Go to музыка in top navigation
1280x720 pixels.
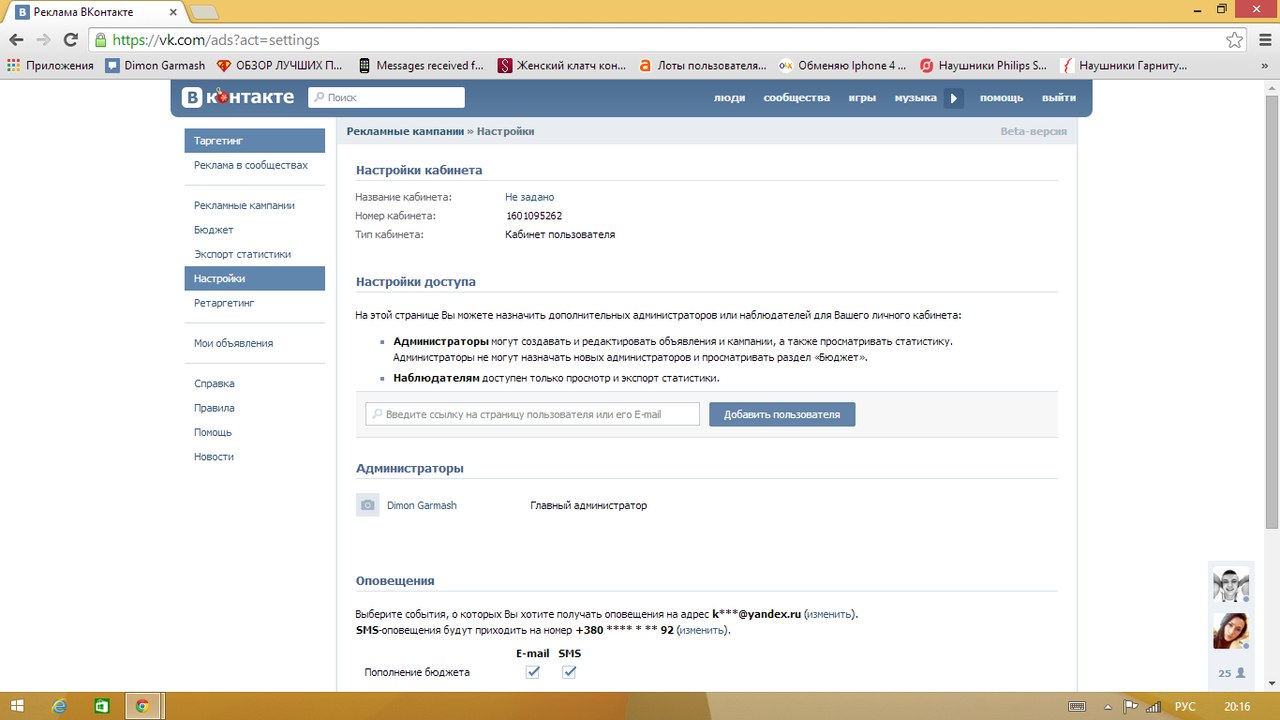tap(915, 98)
